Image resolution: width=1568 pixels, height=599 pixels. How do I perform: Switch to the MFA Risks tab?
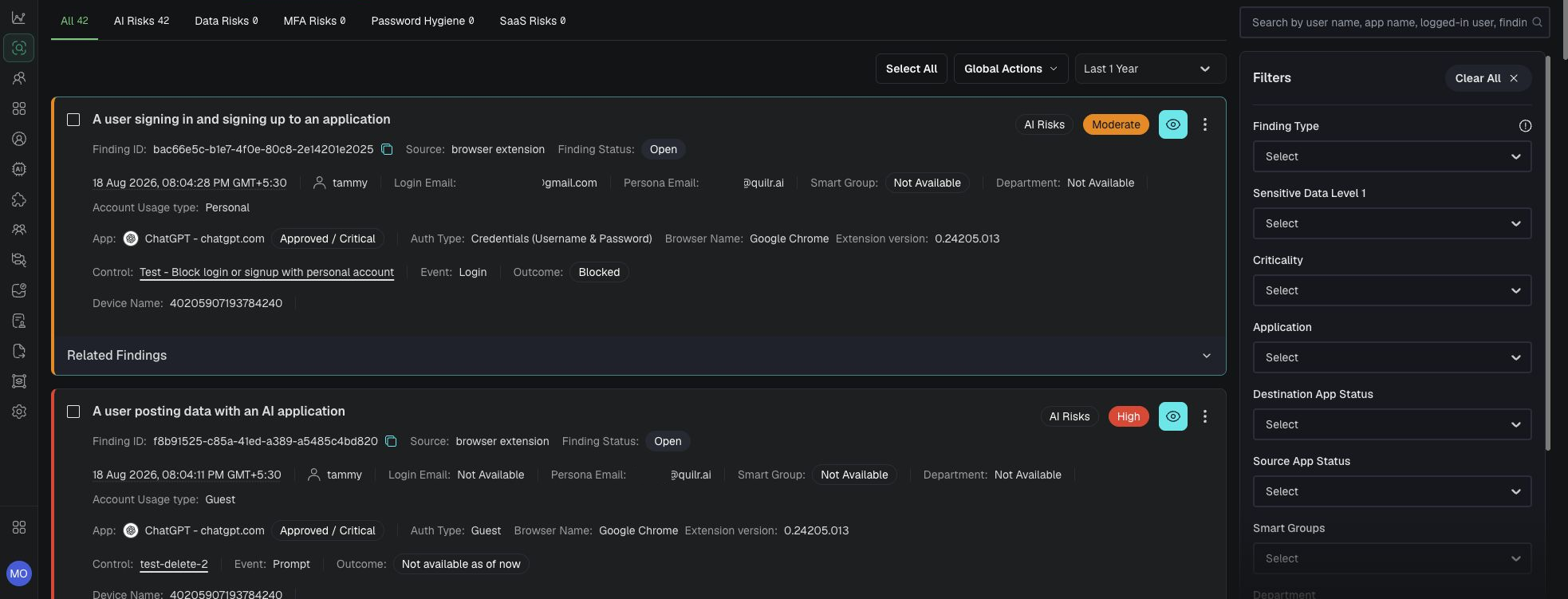click(314, 21)
